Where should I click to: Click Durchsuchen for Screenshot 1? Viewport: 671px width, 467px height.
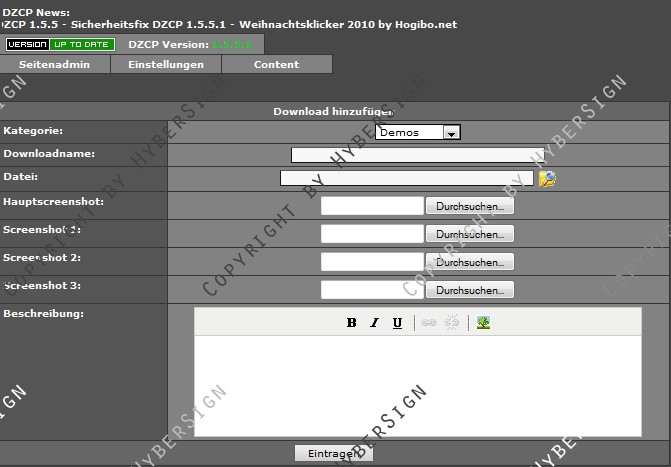coord(469,234)
